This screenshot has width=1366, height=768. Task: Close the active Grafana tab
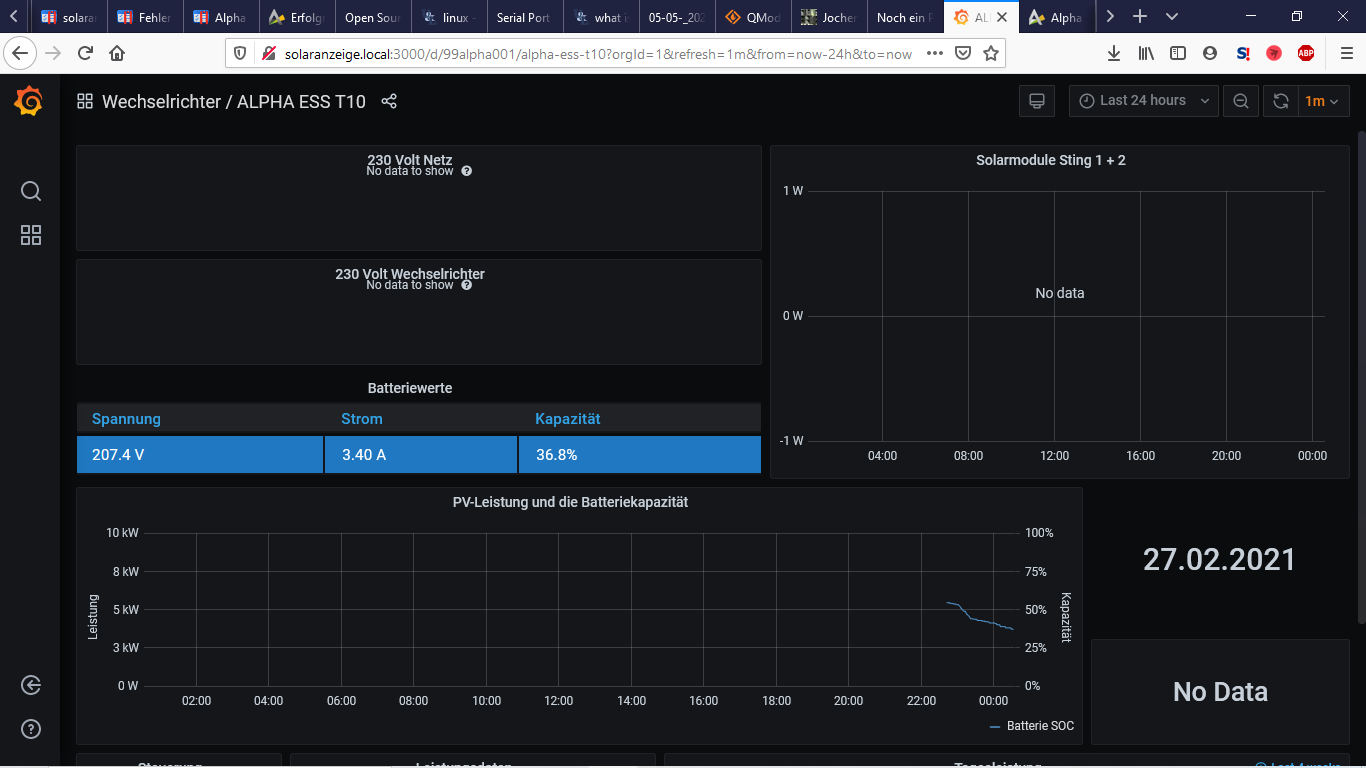(1003, 17)
